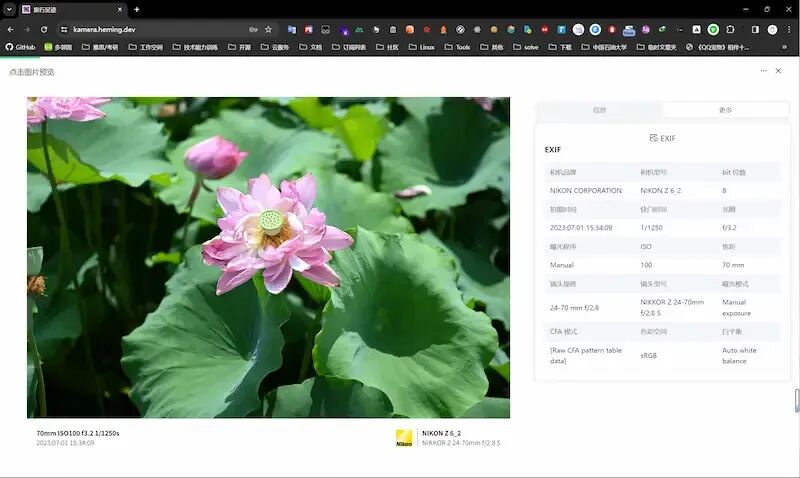View site information for kamera.heming.dev
The width and height of the screenshot is (800, 478).
click(x=64, y=30)
